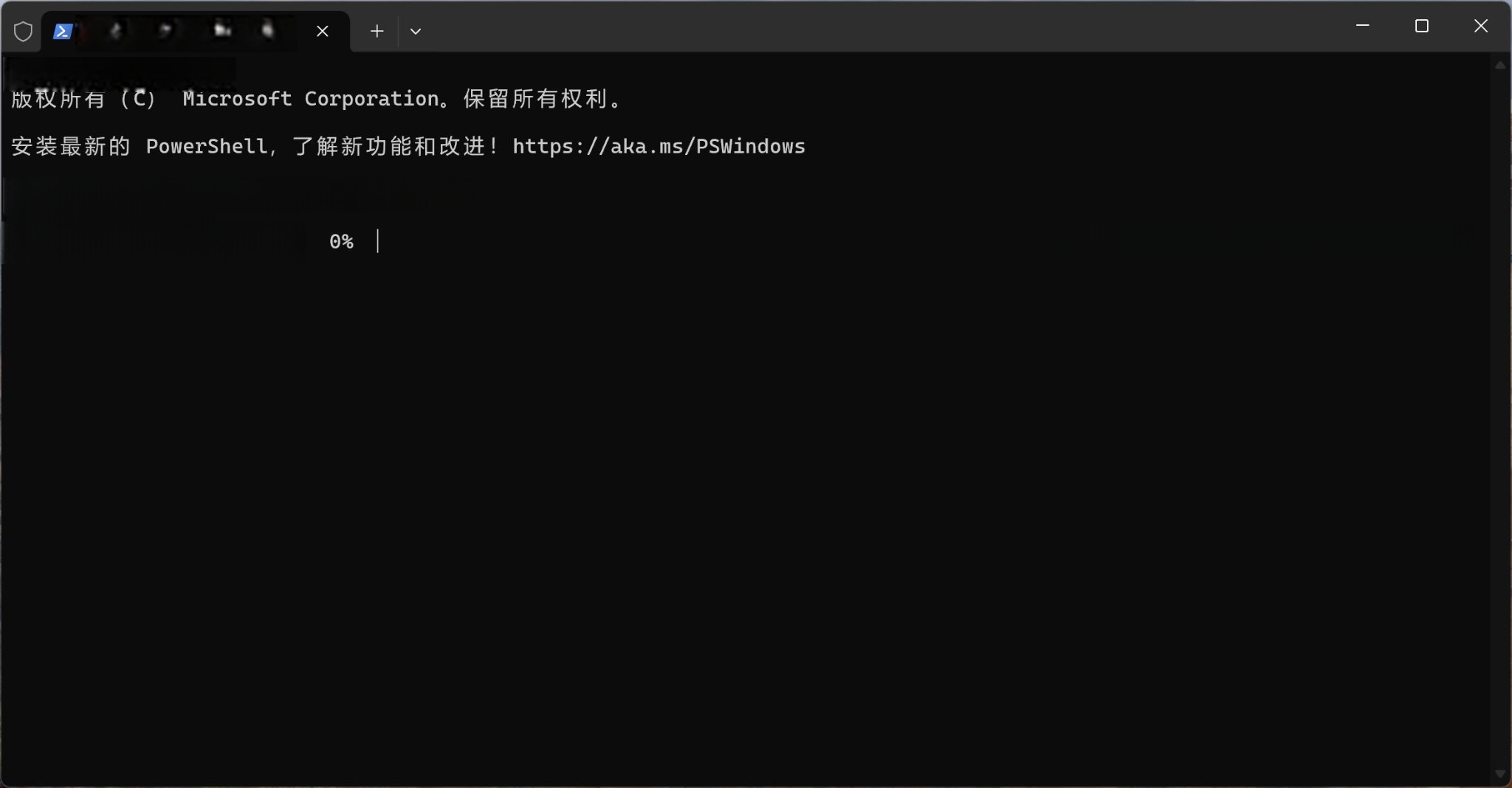Open the https://aka.ms/PSWindows link
Viewport: 1512px width, 788px height.
(x=659, y=146)
